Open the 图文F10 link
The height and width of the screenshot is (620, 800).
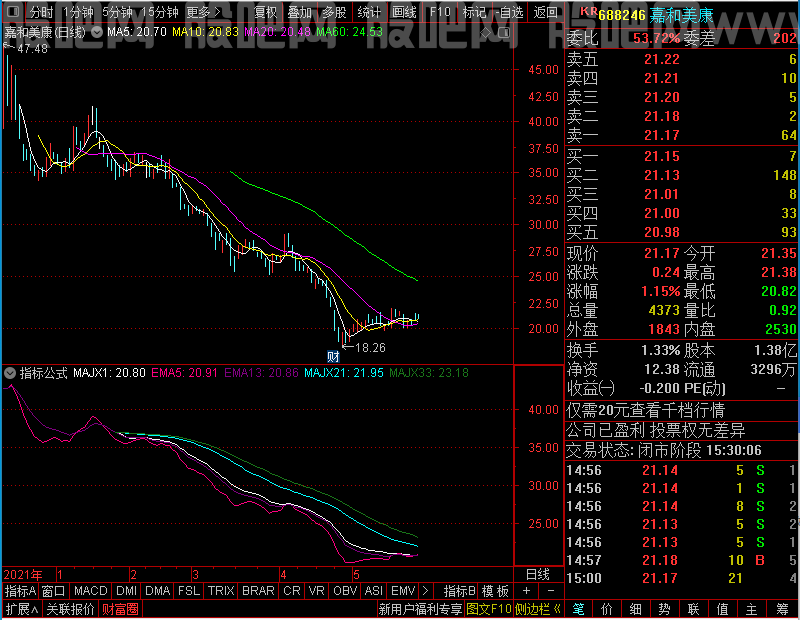[489, 609]
